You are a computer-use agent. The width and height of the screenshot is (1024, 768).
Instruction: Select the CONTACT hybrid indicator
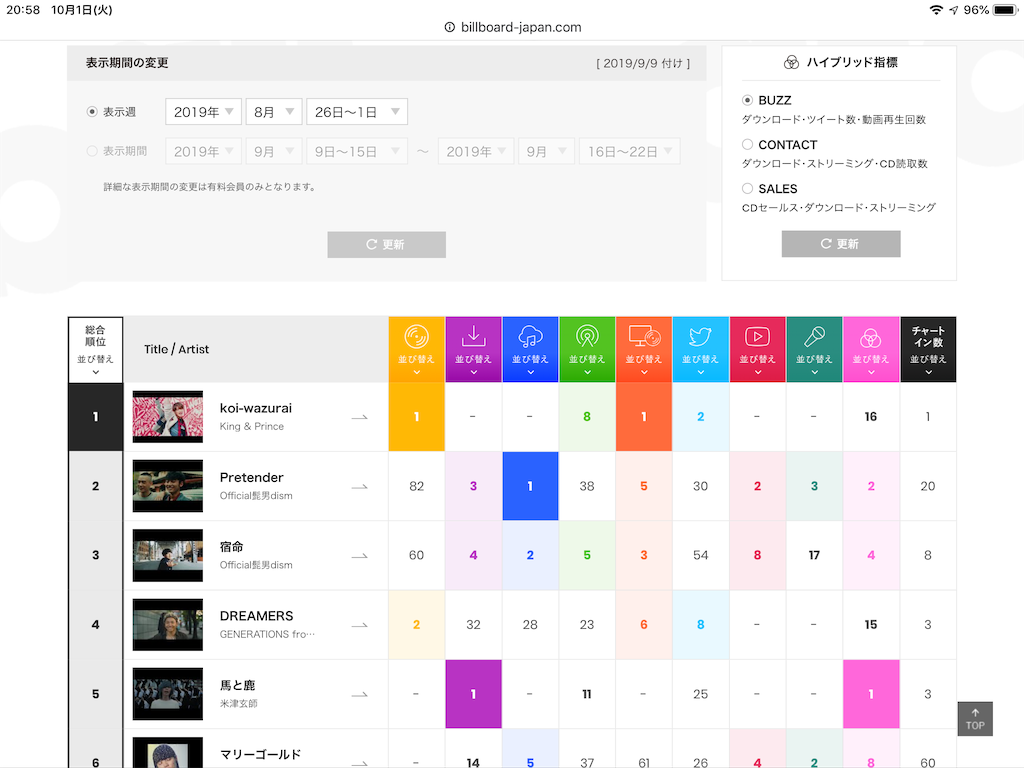tap(747, 144)
